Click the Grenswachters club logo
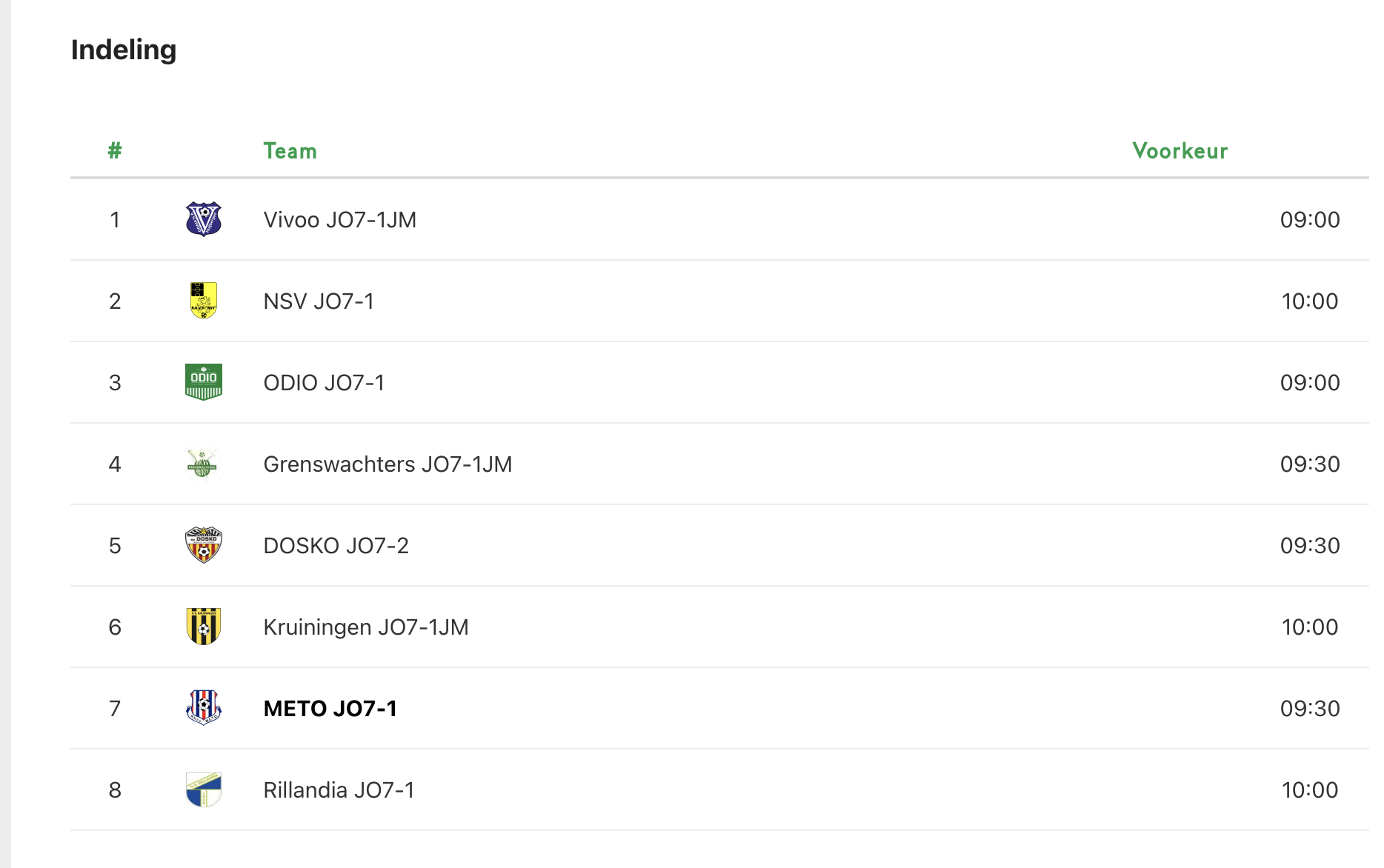Screen dimensions: 1384x868 tap(202, 464)
